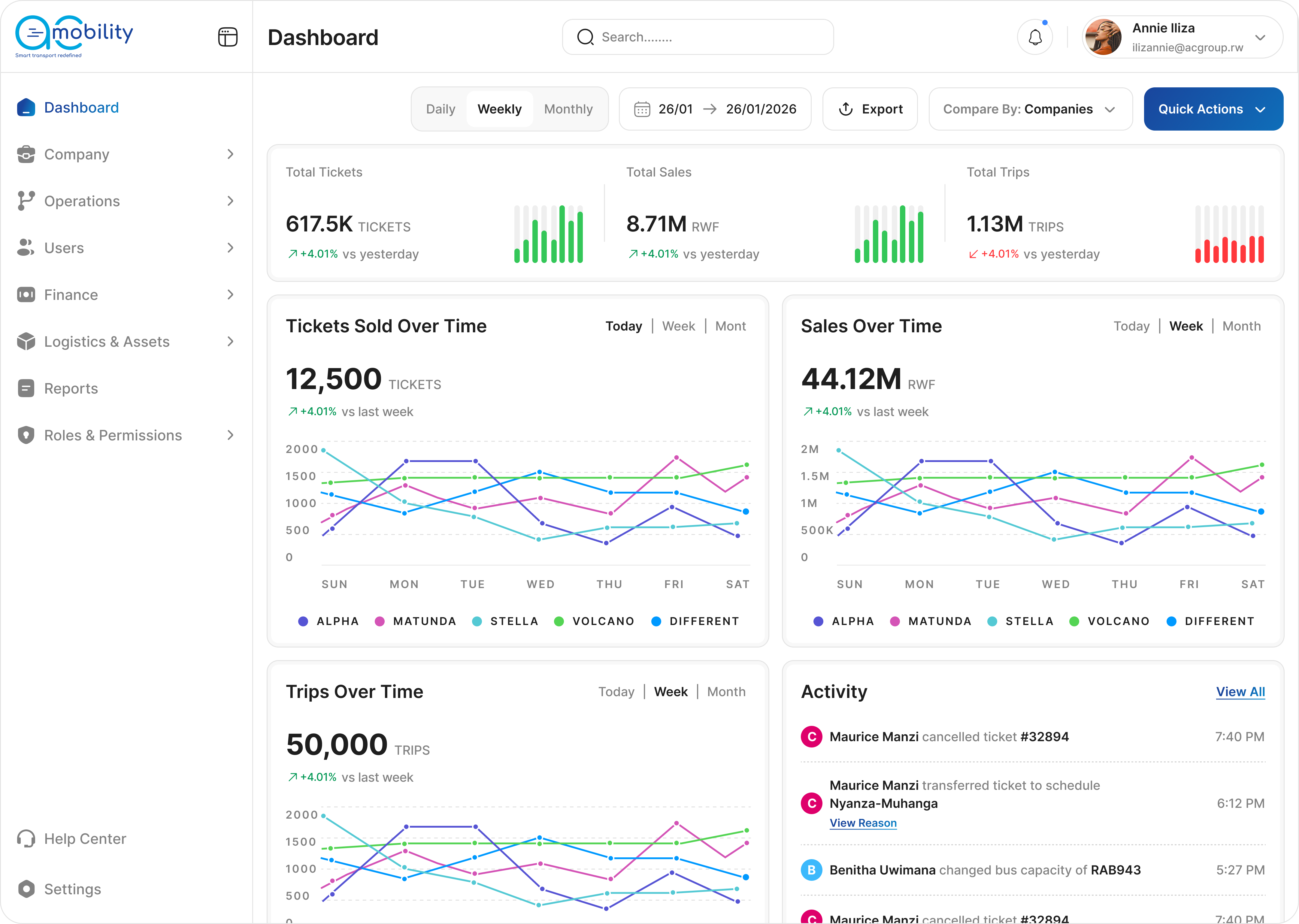Screen dimensions: 1299x924
Task: Click Annie Iliza's profile avatar
Action: 1103,38
